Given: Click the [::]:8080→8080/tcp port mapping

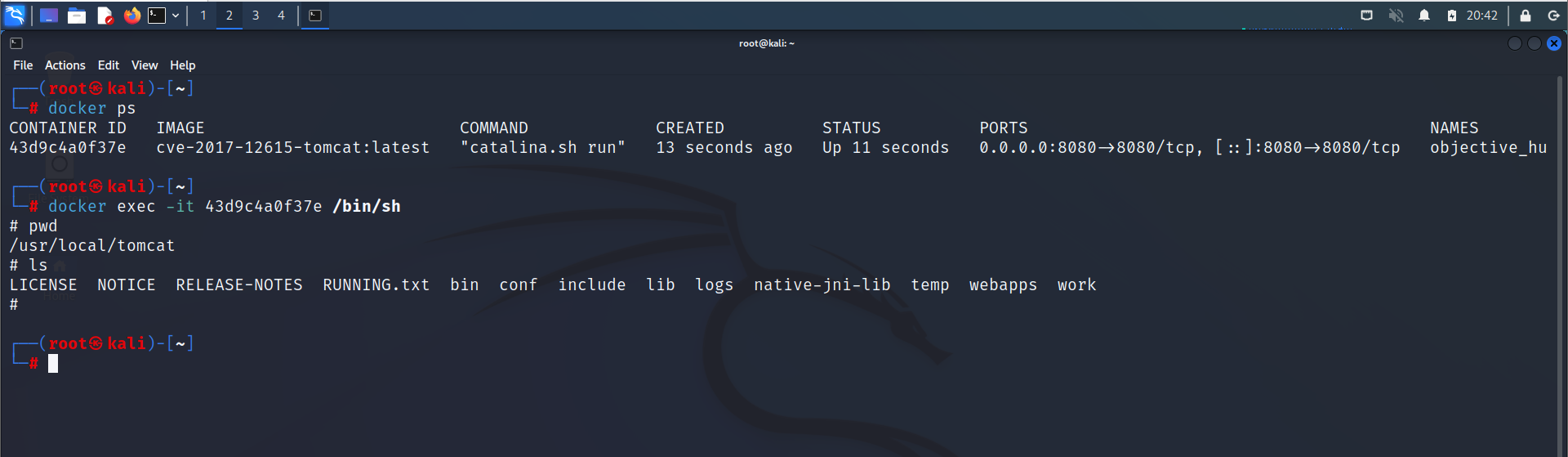Looking at the screenshot, I should pos(1307,147).
